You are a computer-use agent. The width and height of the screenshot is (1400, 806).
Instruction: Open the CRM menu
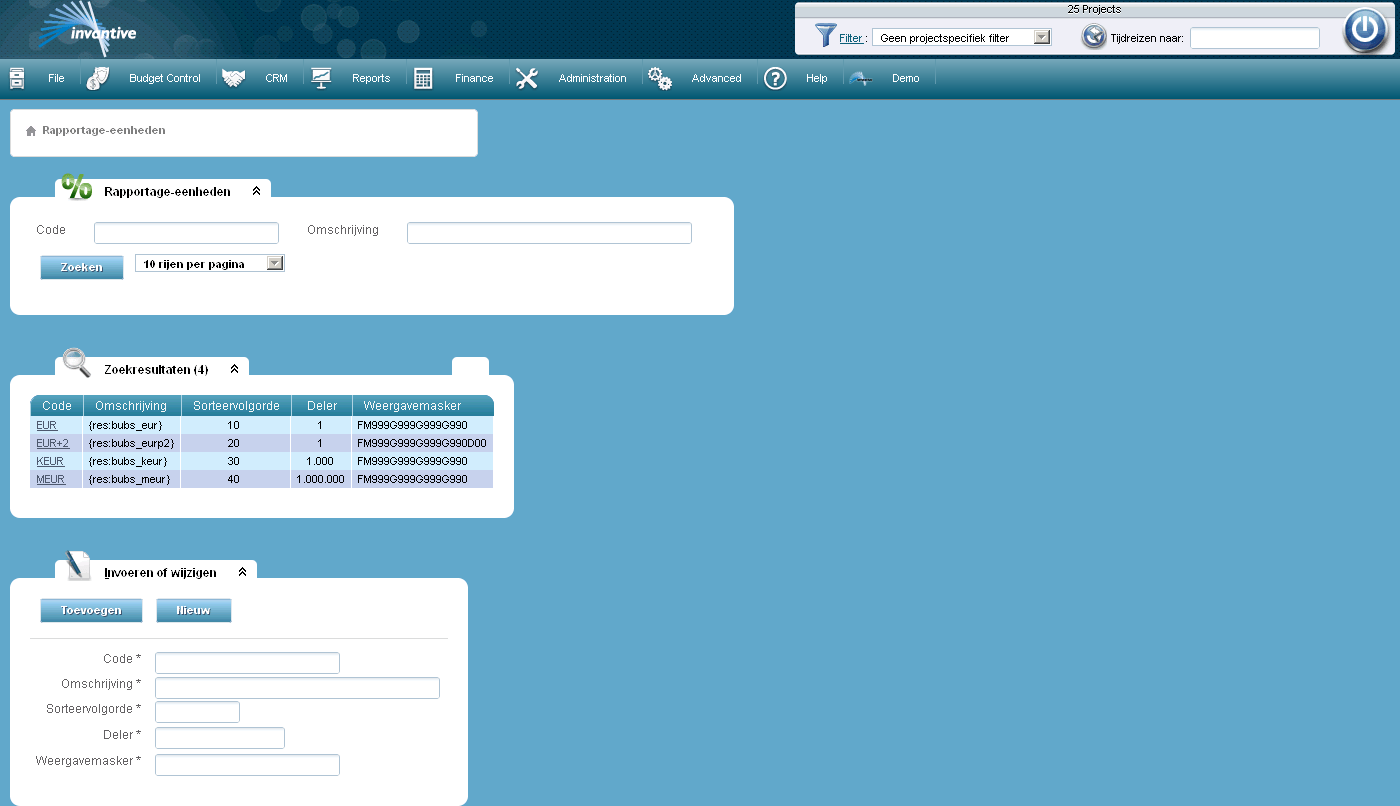[276, 78]
